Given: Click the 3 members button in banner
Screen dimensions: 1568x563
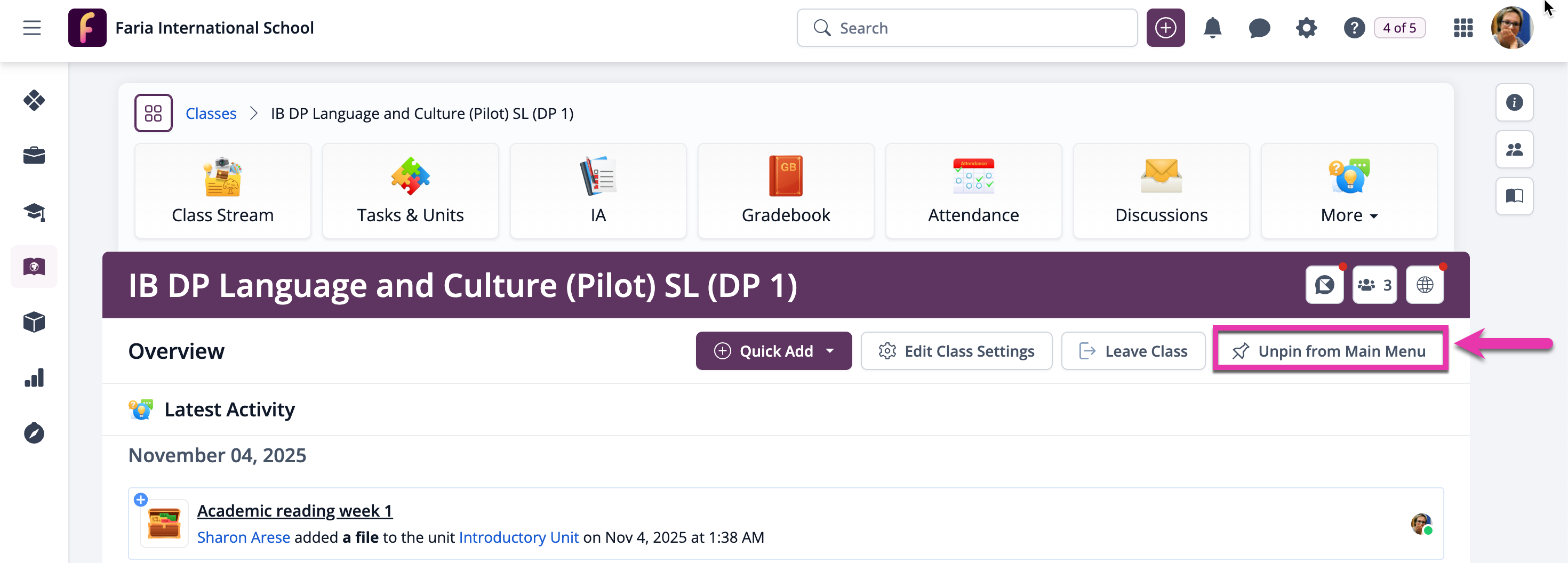Looking at the screenshot, I should point(1374,285).
